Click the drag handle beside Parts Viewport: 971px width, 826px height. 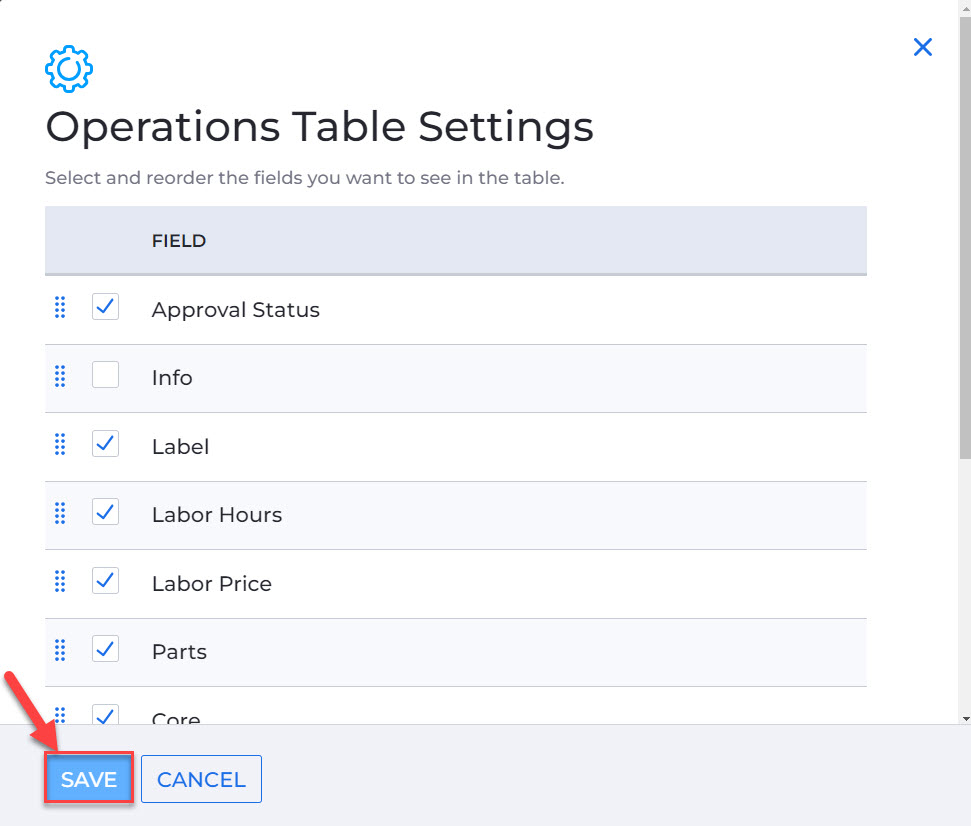point(60,650)
